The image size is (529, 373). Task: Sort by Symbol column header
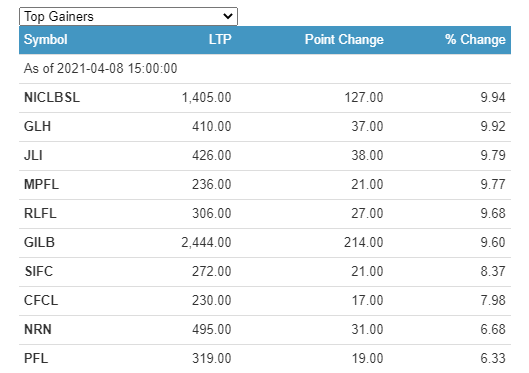tap(46, 39)
